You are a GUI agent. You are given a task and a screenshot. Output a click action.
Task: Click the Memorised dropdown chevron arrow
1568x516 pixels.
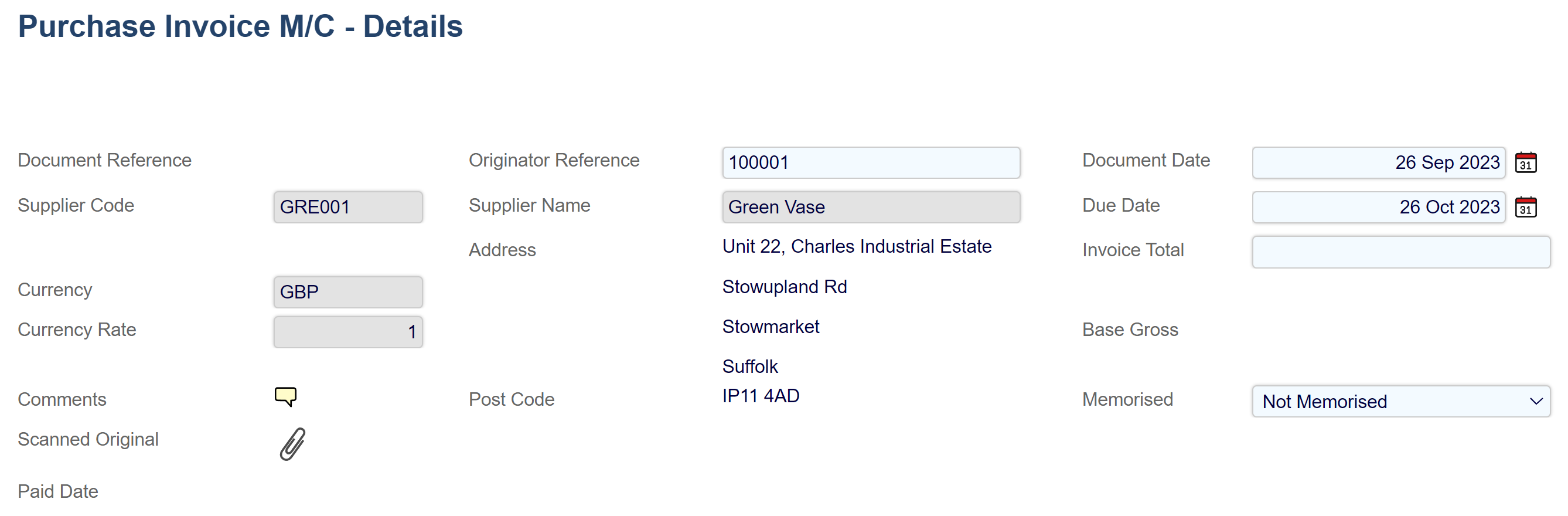[1536, 402]
